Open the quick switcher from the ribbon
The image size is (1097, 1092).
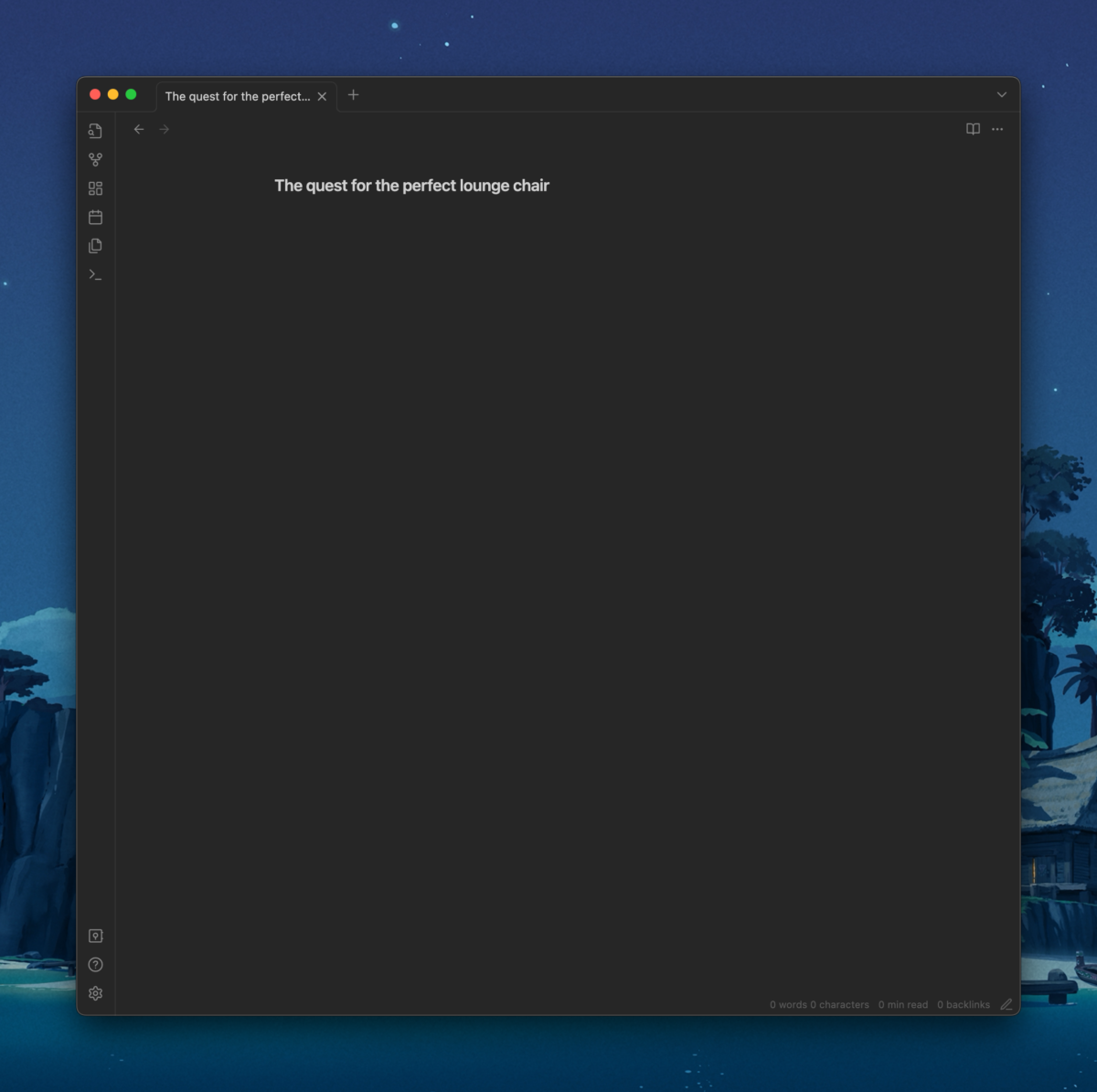click(x=95, y=131)
